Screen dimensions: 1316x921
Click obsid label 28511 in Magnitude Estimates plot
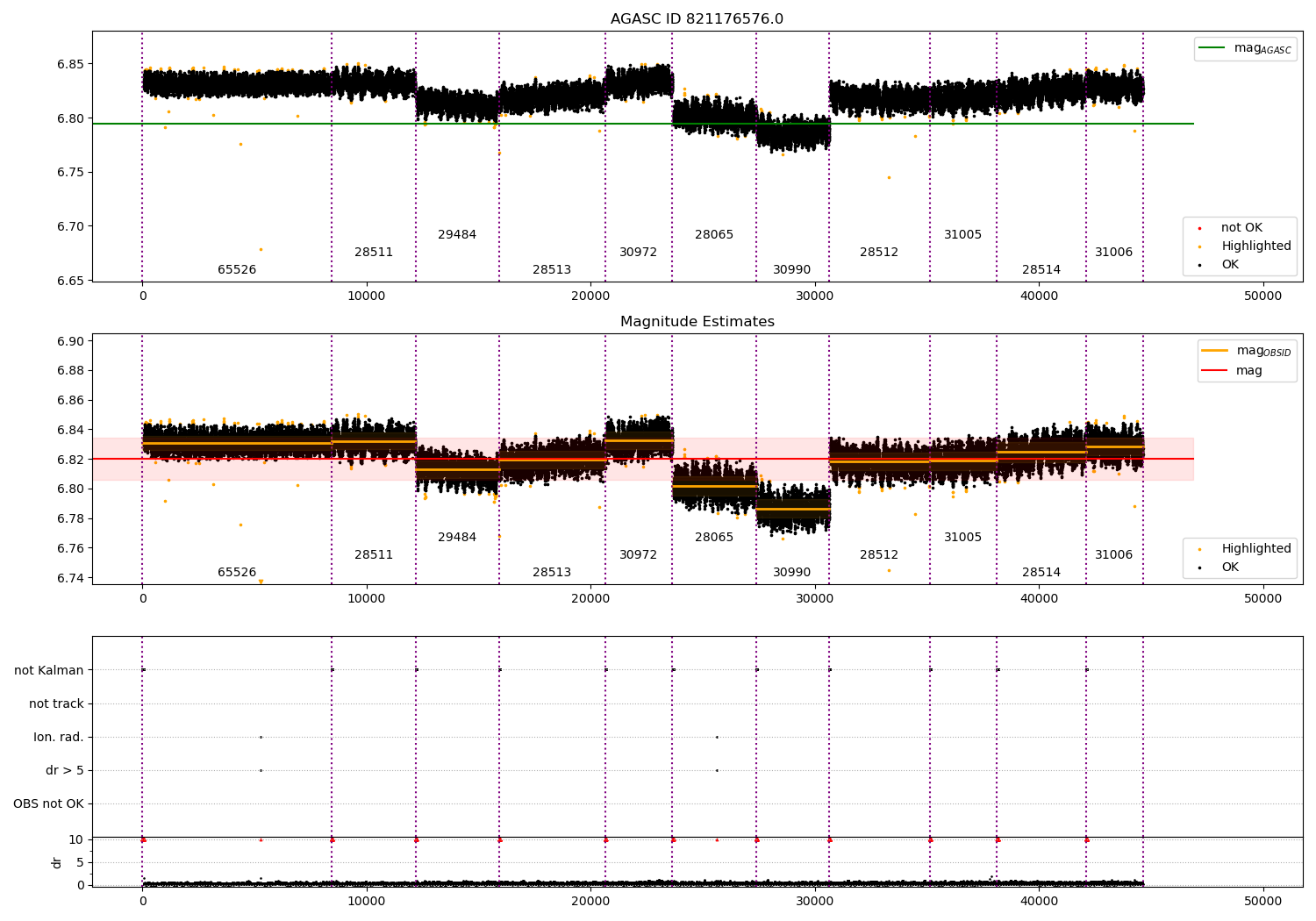tap(374, 555)
